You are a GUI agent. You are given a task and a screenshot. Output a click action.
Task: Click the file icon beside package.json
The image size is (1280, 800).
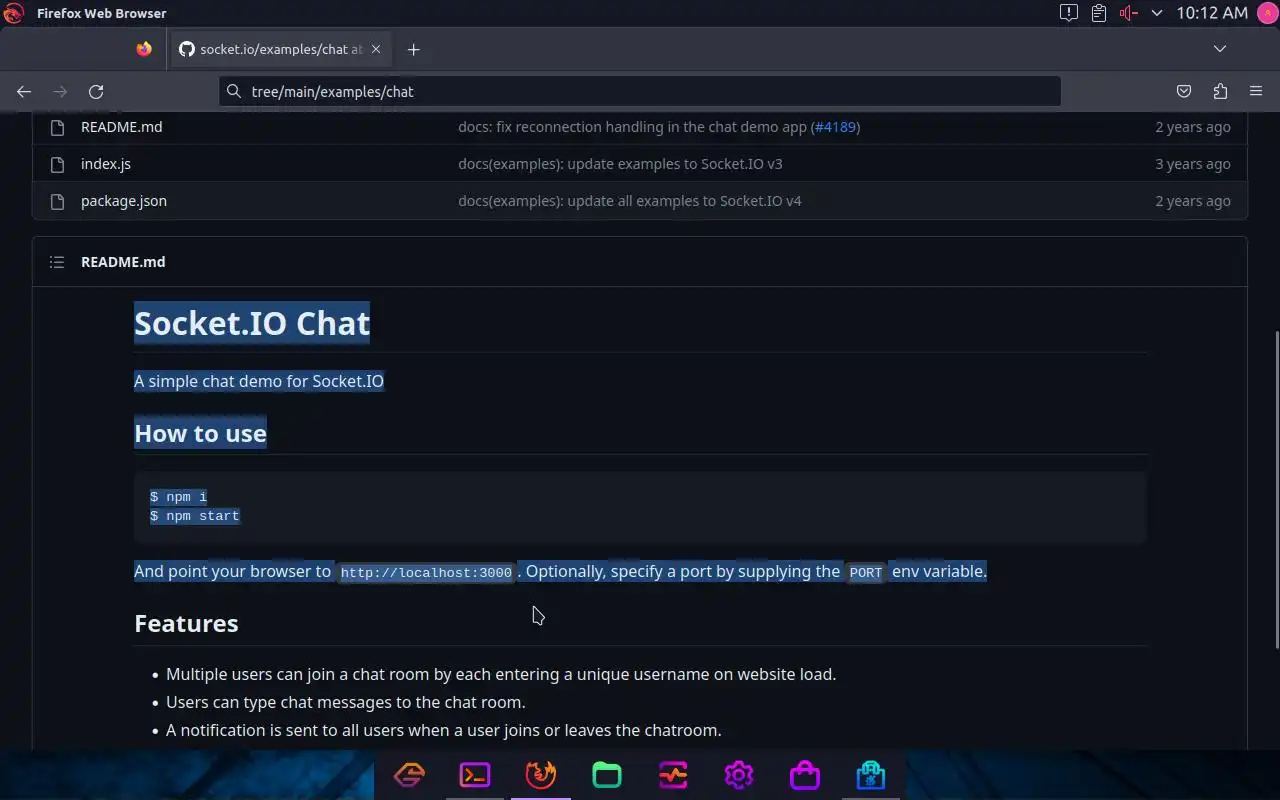pos(57,201)
